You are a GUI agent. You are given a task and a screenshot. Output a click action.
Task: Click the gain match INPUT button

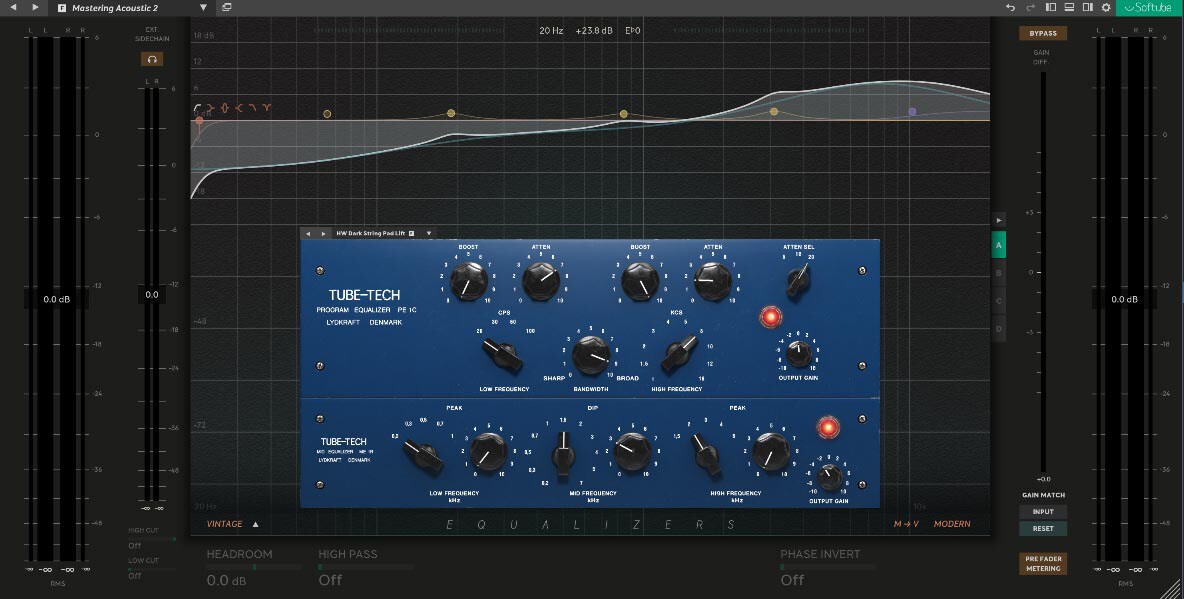1042,512
